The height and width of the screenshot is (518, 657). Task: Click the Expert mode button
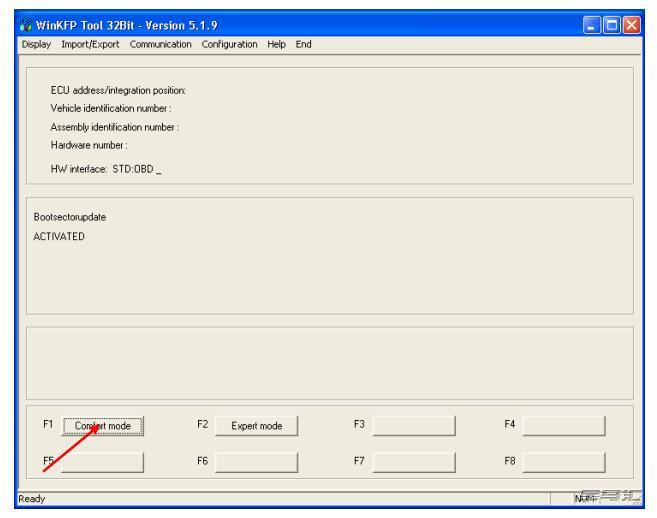click(x=256, y=426)
